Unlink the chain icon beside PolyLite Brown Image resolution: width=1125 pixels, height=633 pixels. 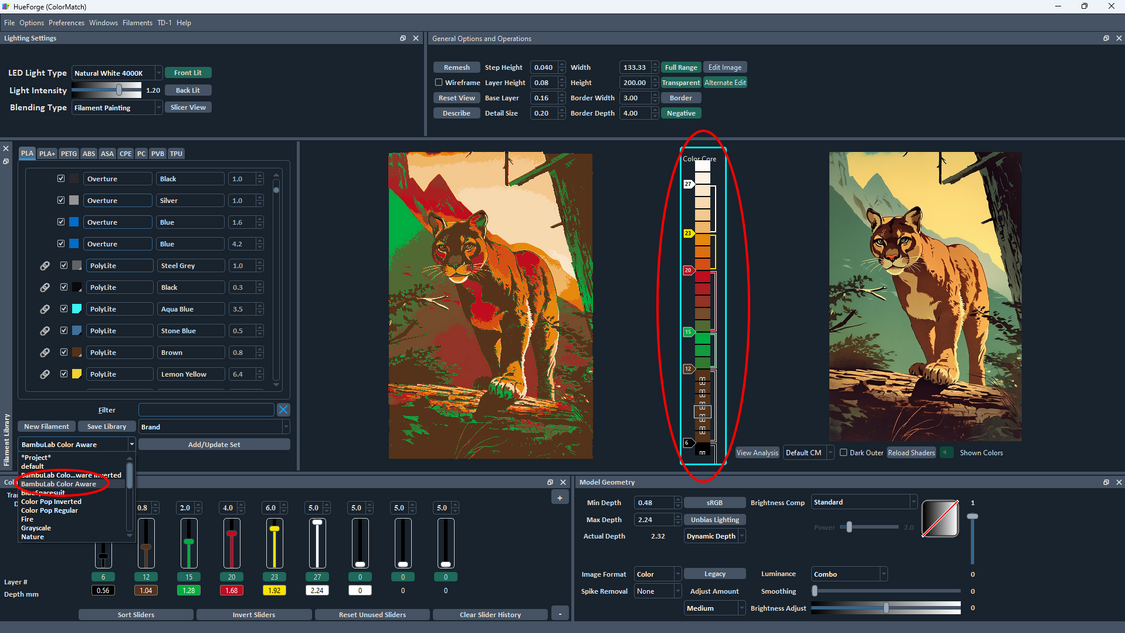click(42, 352)
